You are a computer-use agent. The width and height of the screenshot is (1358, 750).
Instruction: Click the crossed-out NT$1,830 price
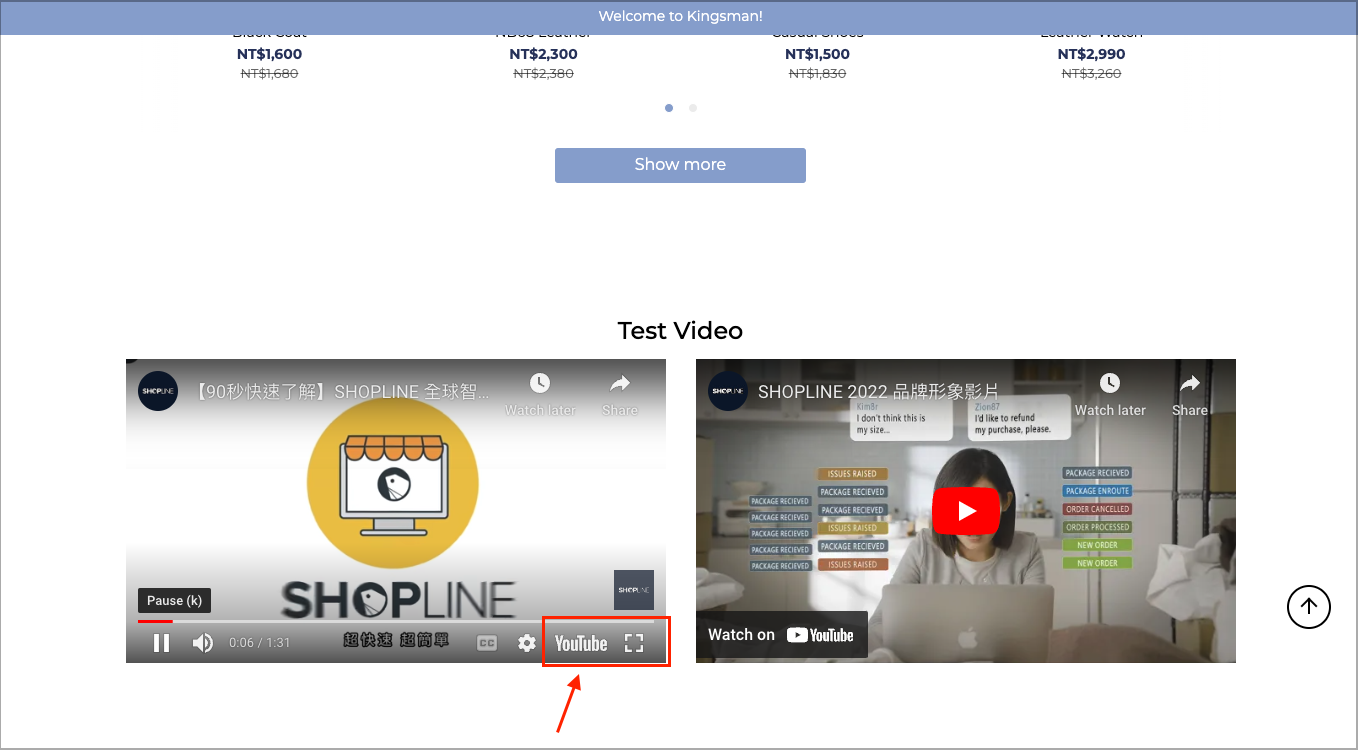click(817, 73)
